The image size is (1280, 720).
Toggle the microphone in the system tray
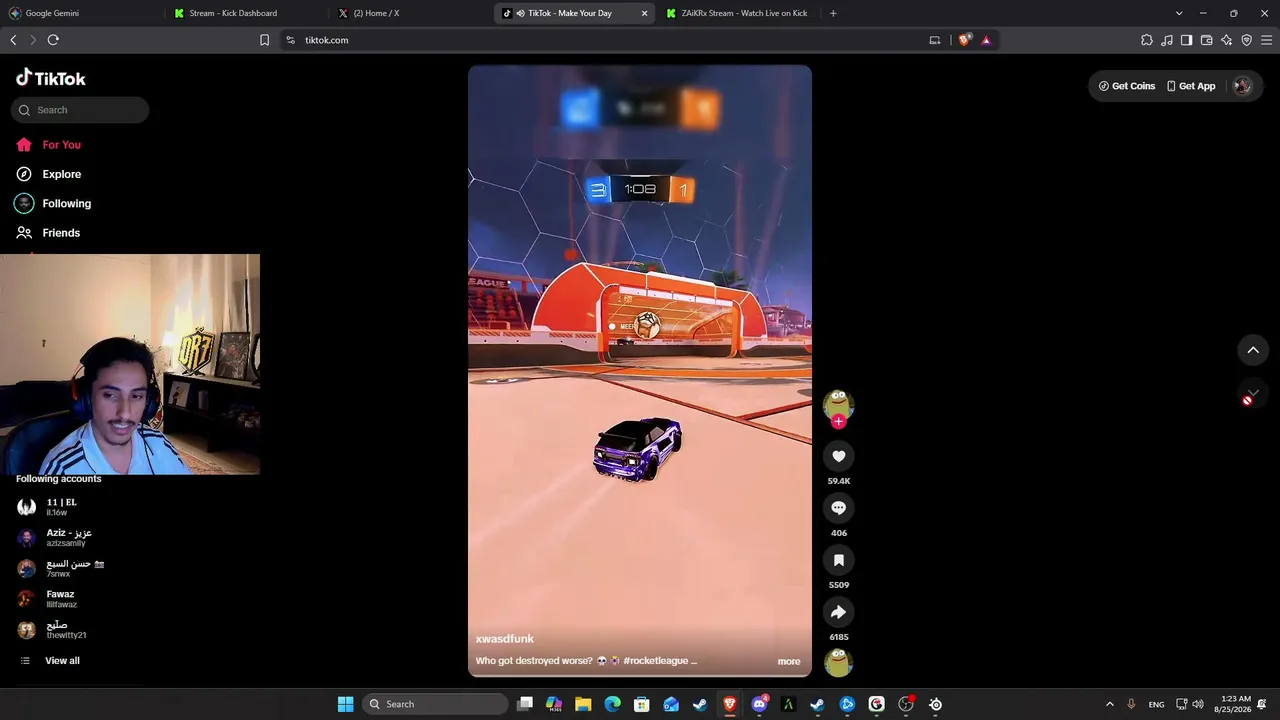(1131, 704)
